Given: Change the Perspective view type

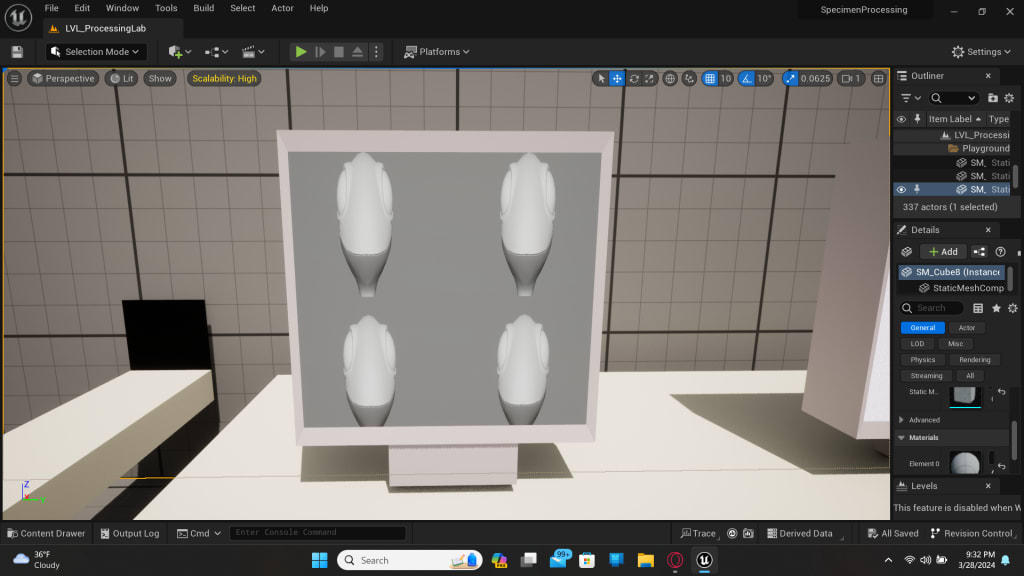Looking at the screenshot, I should coord(63,78).
